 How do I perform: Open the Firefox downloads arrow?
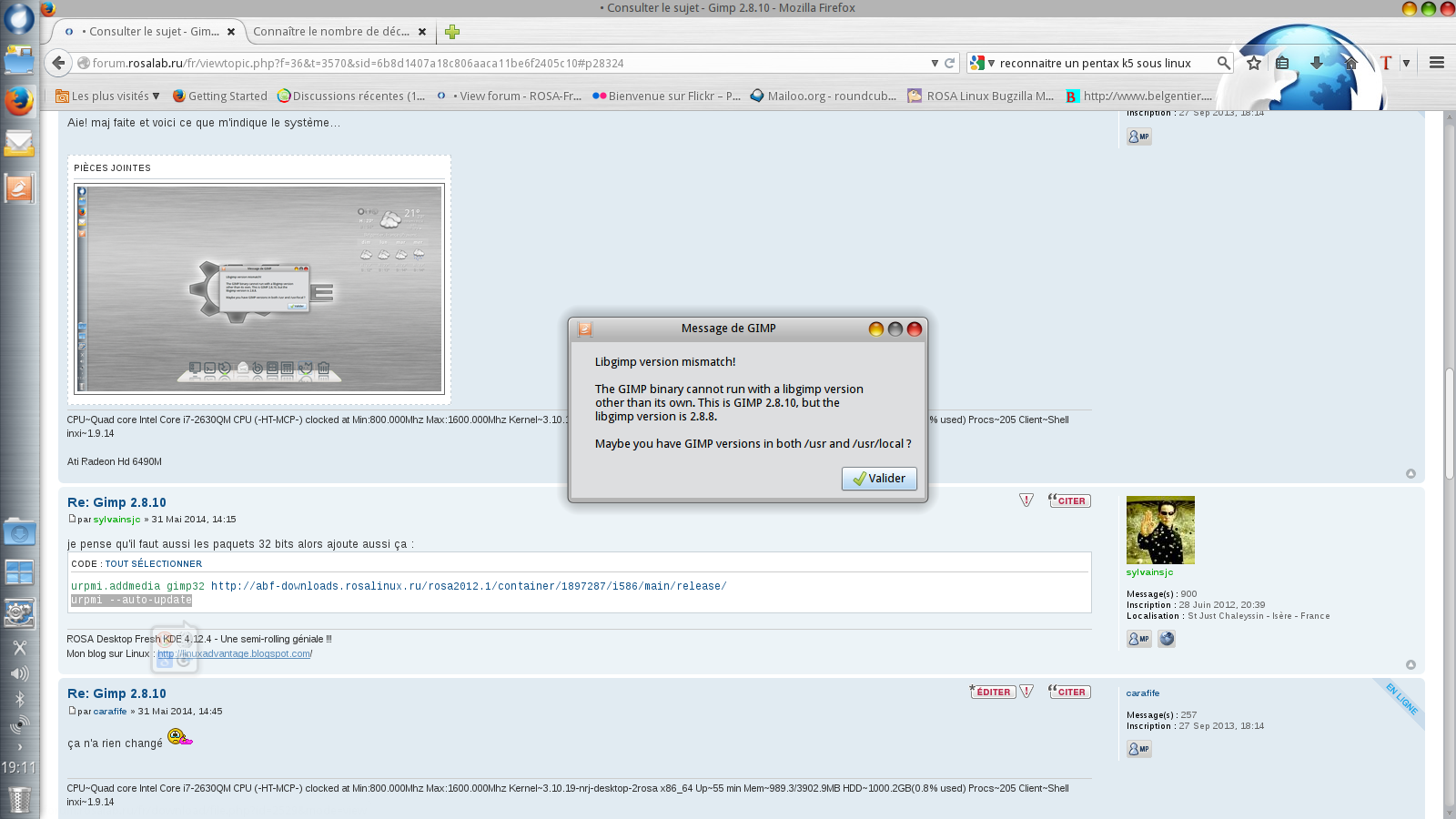click(x=1316, y=63)
